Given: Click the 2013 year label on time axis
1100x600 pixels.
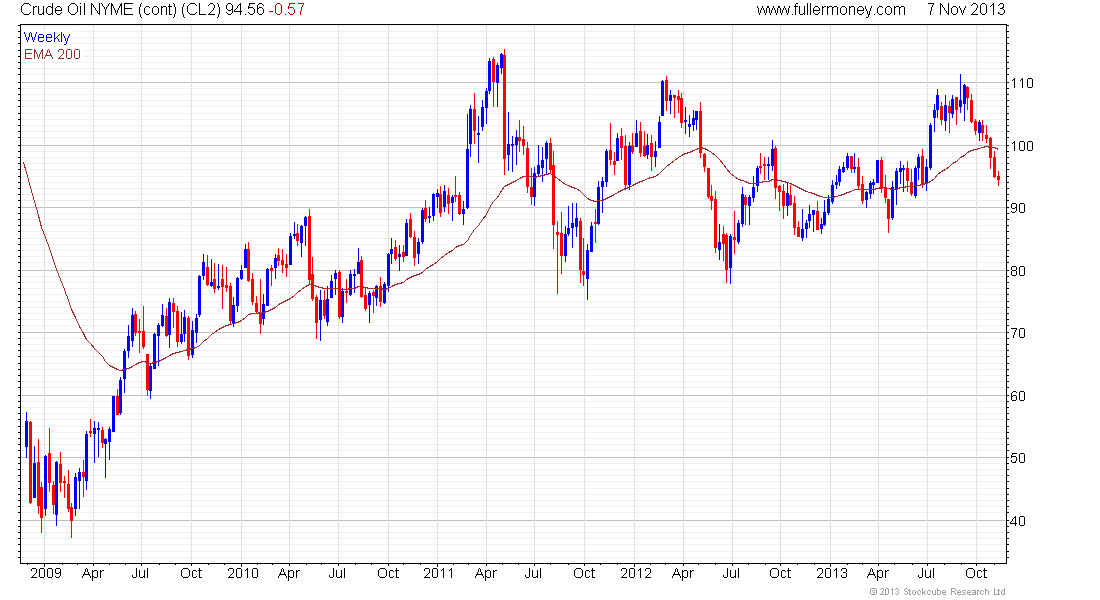Looking at the screenshot, I should coord(832,573).
